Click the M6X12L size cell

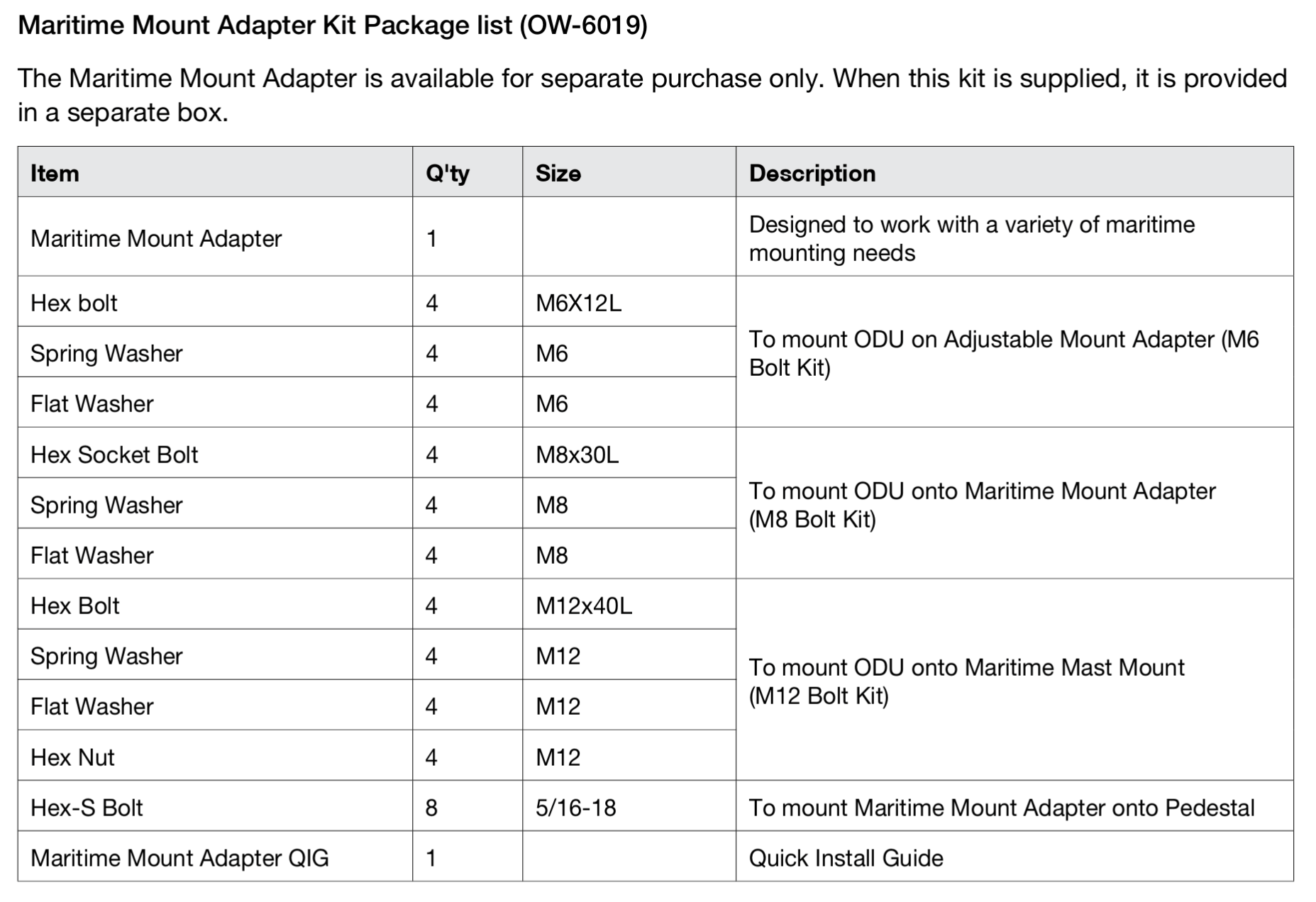pyautogui.click(x=629, y=302)
